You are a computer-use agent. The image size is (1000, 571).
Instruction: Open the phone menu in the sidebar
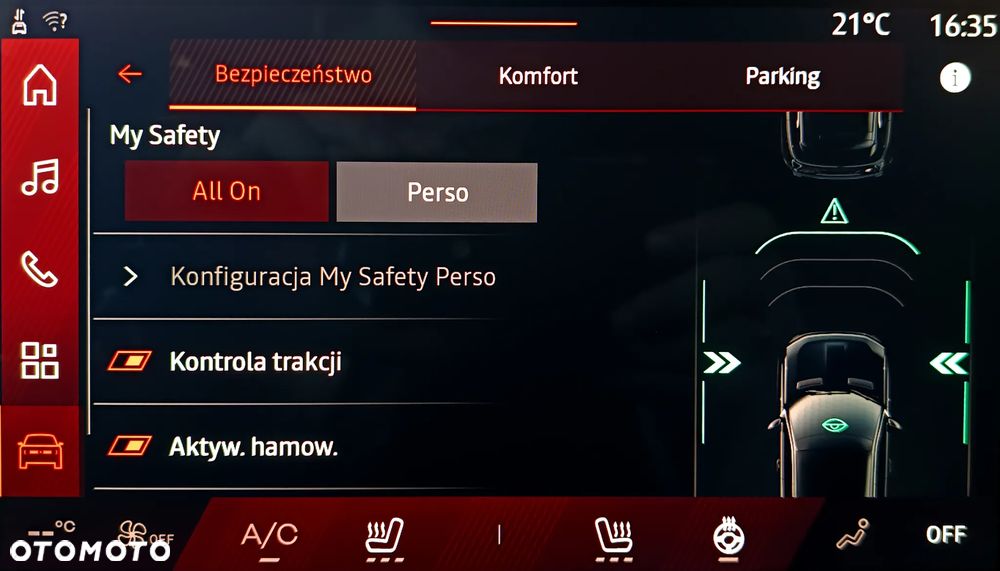pyautogui.click(x=40, y=269)
